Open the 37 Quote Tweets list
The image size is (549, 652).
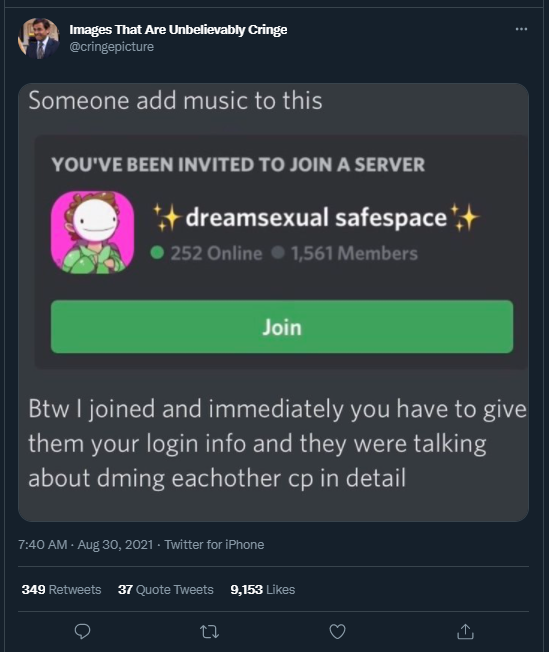166,590
